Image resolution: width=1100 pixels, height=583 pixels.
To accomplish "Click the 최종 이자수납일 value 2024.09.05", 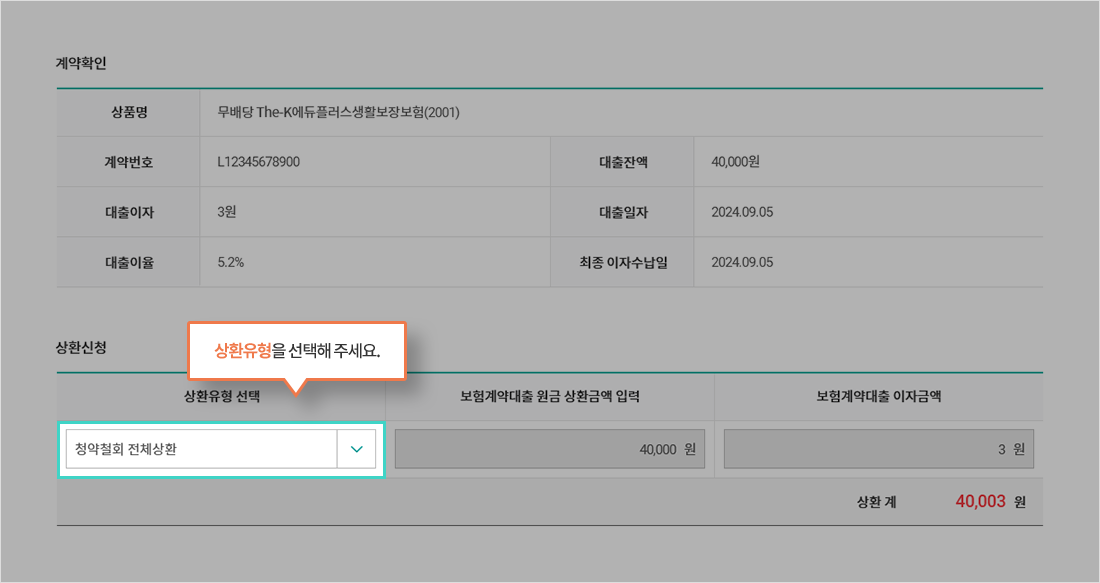I will tap(742, 262).
